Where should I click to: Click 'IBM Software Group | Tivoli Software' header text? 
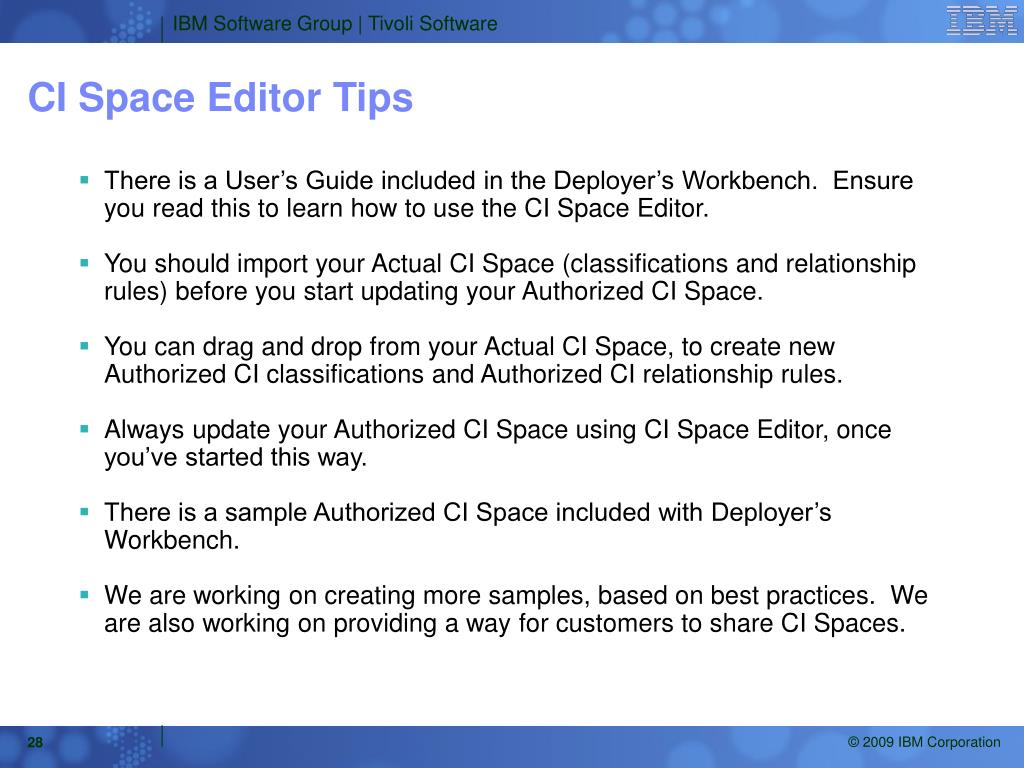(334, 24)
